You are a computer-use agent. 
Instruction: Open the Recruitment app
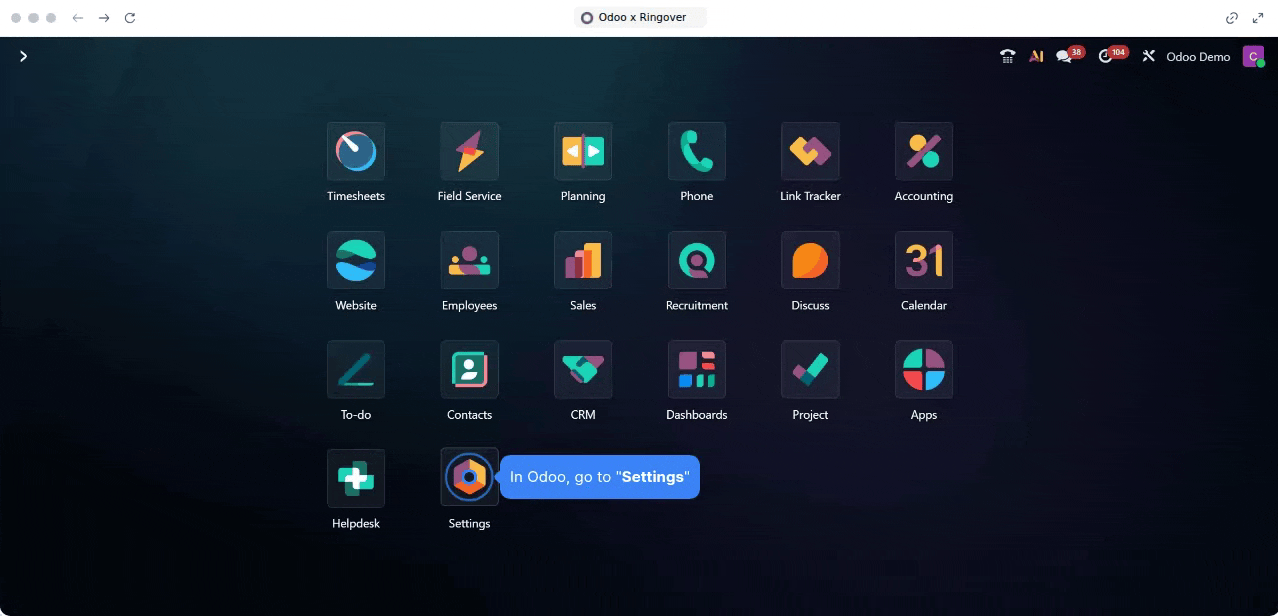coord(697,260)
